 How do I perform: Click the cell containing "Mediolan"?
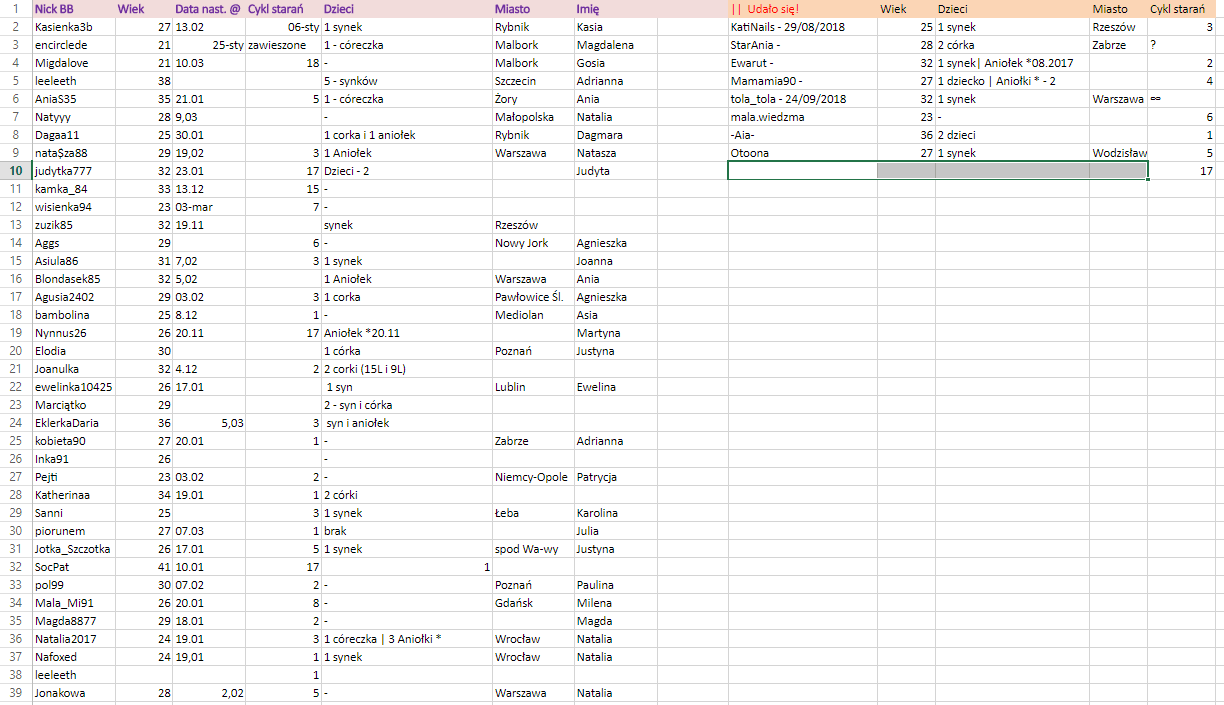[530, 315]
